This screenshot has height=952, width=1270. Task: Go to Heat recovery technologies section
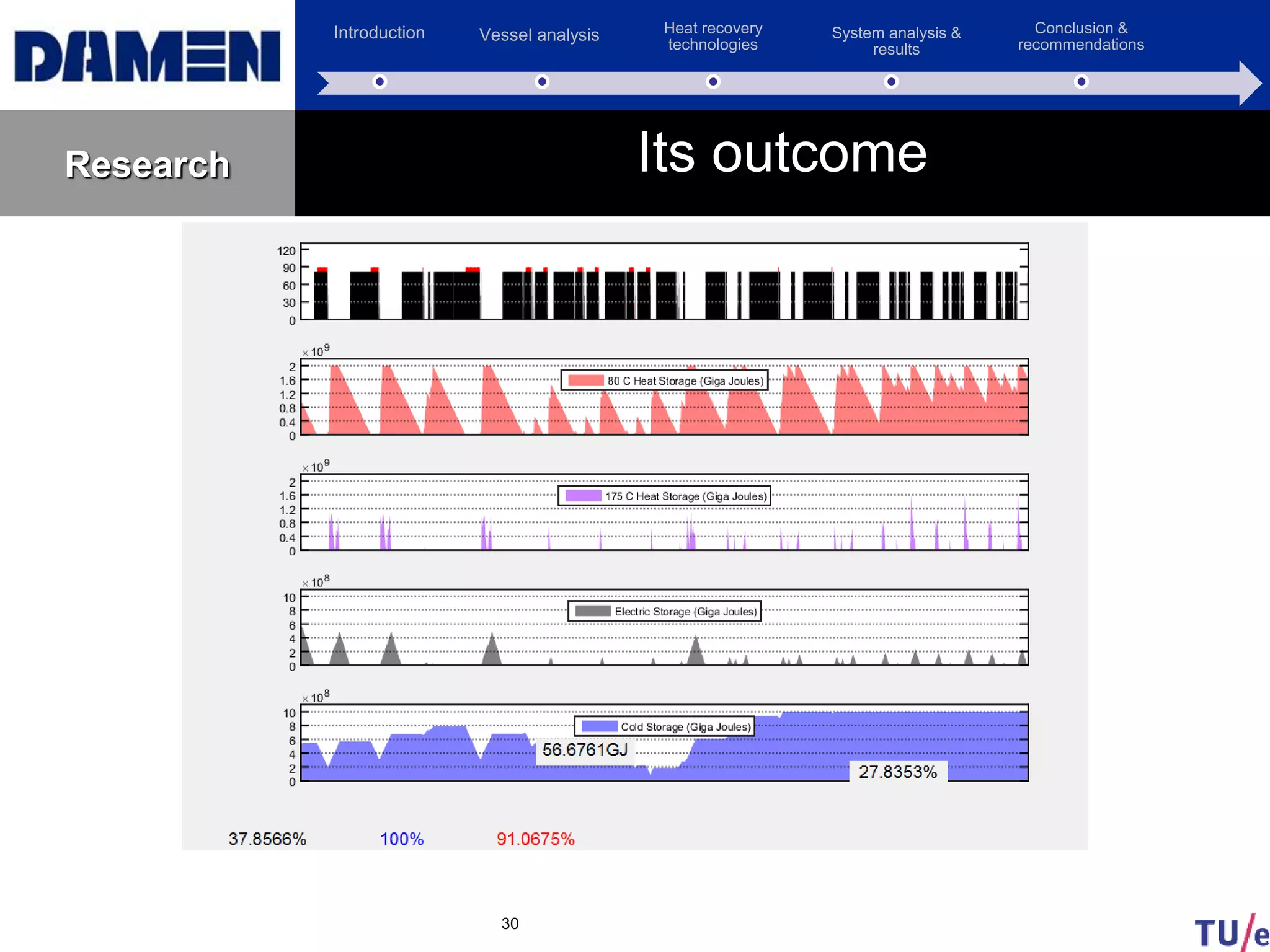click(x=713, y=37)
